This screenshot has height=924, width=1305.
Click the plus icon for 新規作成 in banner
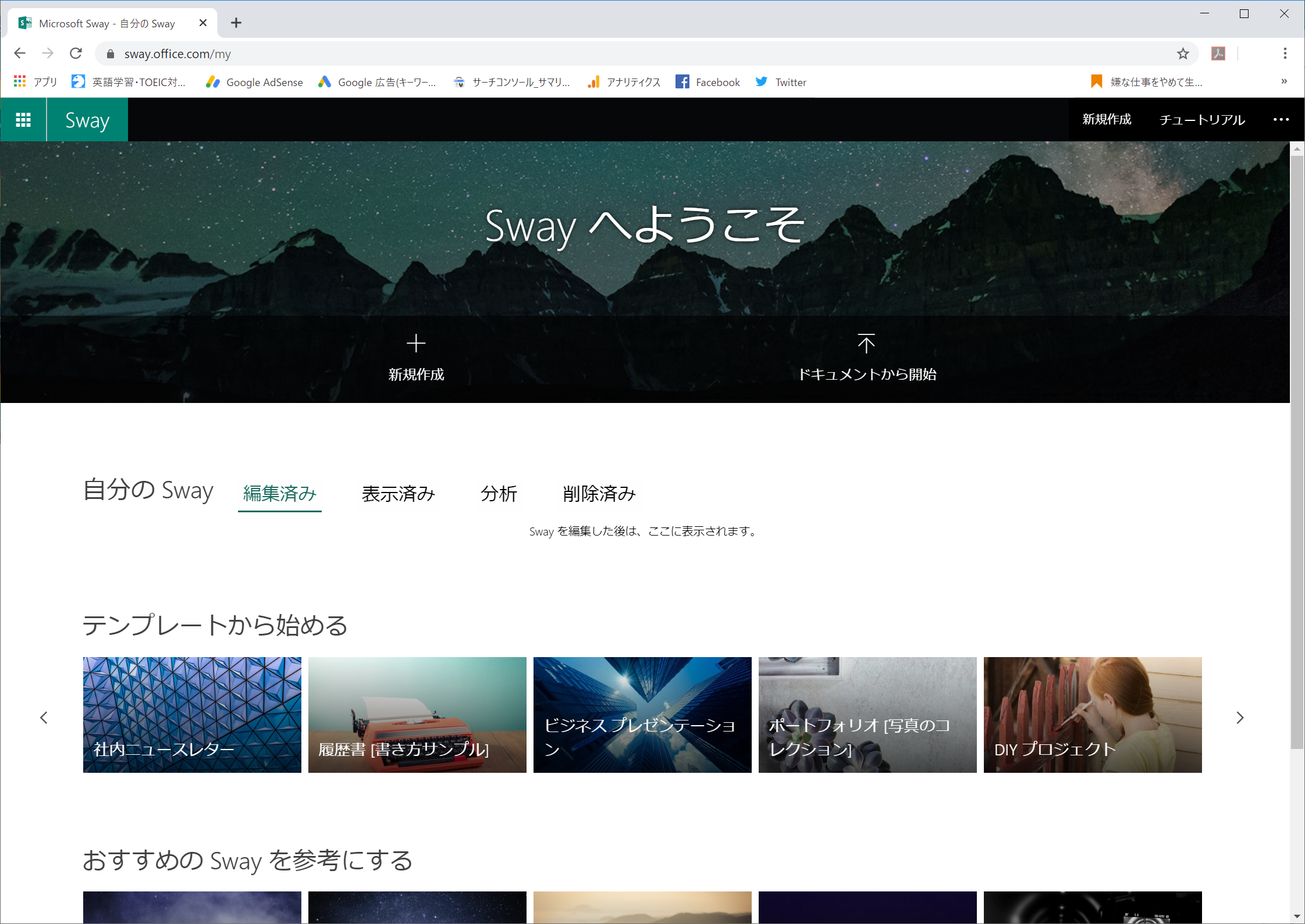click(416, 344)
